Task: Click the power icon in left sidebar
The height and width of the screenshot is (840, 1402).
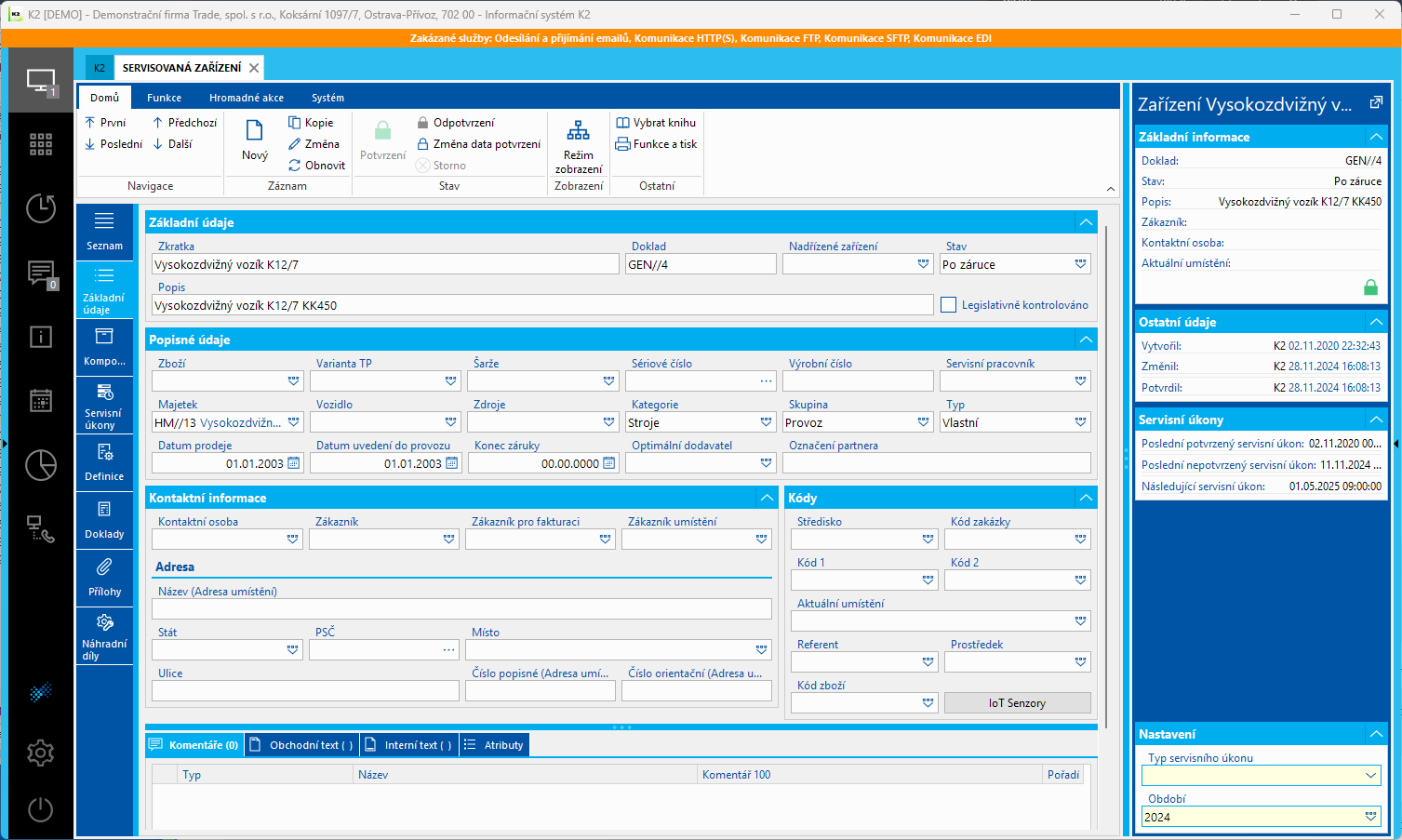Action: tap(40, 809)
